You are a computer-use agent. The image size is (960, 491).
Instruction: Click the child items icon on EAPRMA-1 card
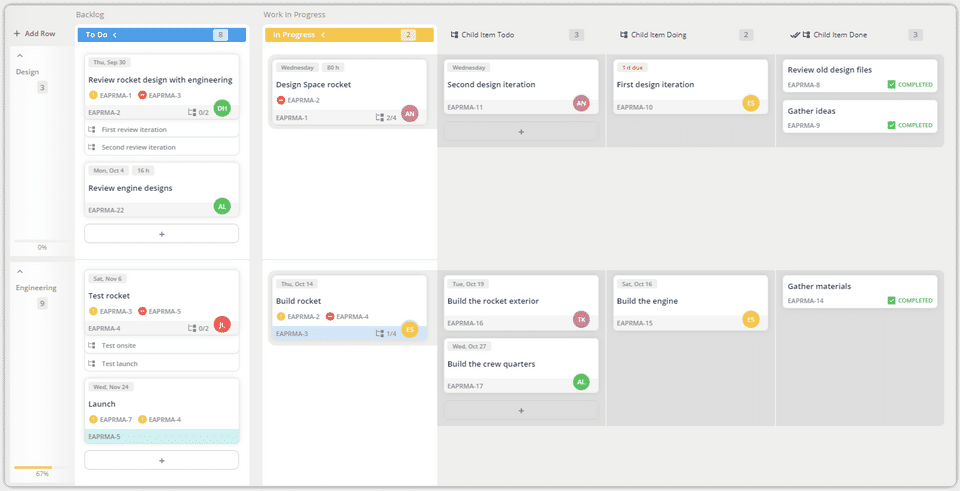(x=379, y=118)
